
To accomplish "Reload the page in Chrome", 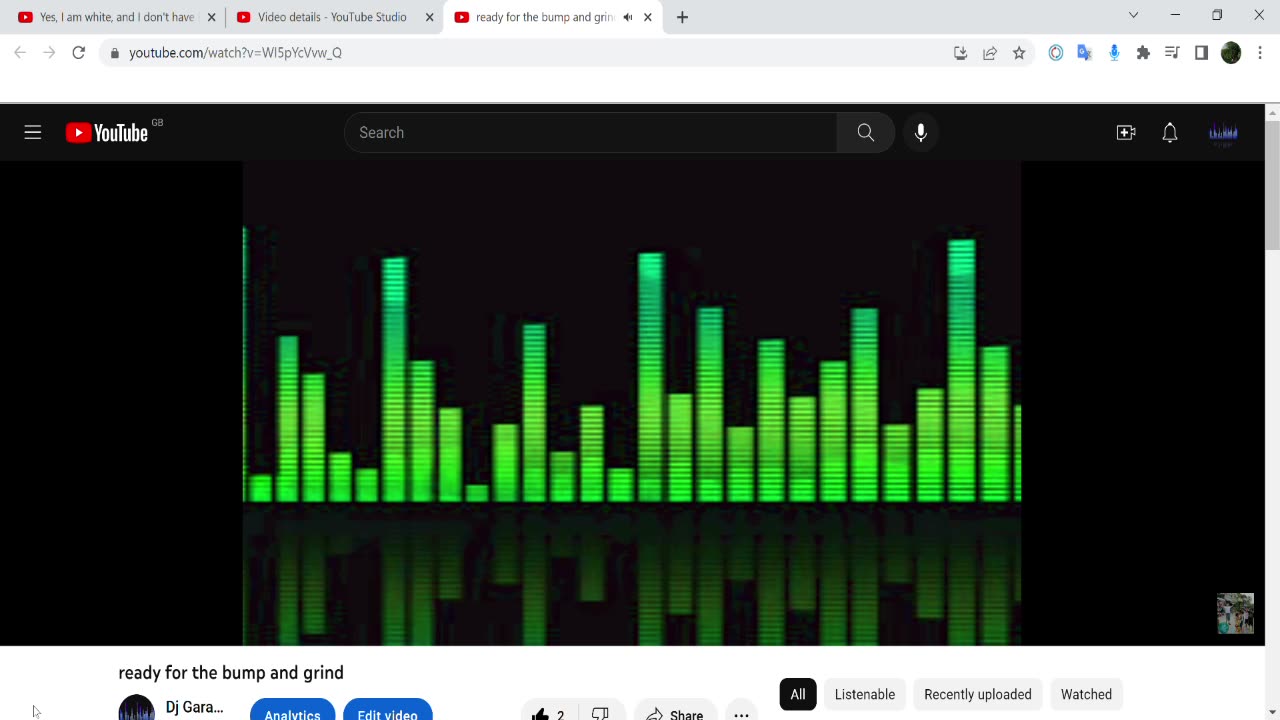I will pyautogui.click(x=79, y=52).
